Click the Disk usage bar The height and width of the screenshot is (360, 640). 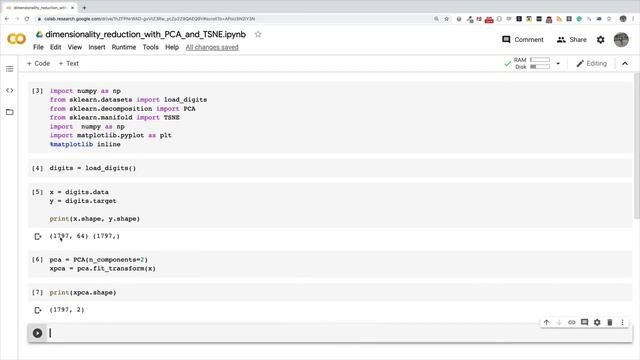[540, 67]
